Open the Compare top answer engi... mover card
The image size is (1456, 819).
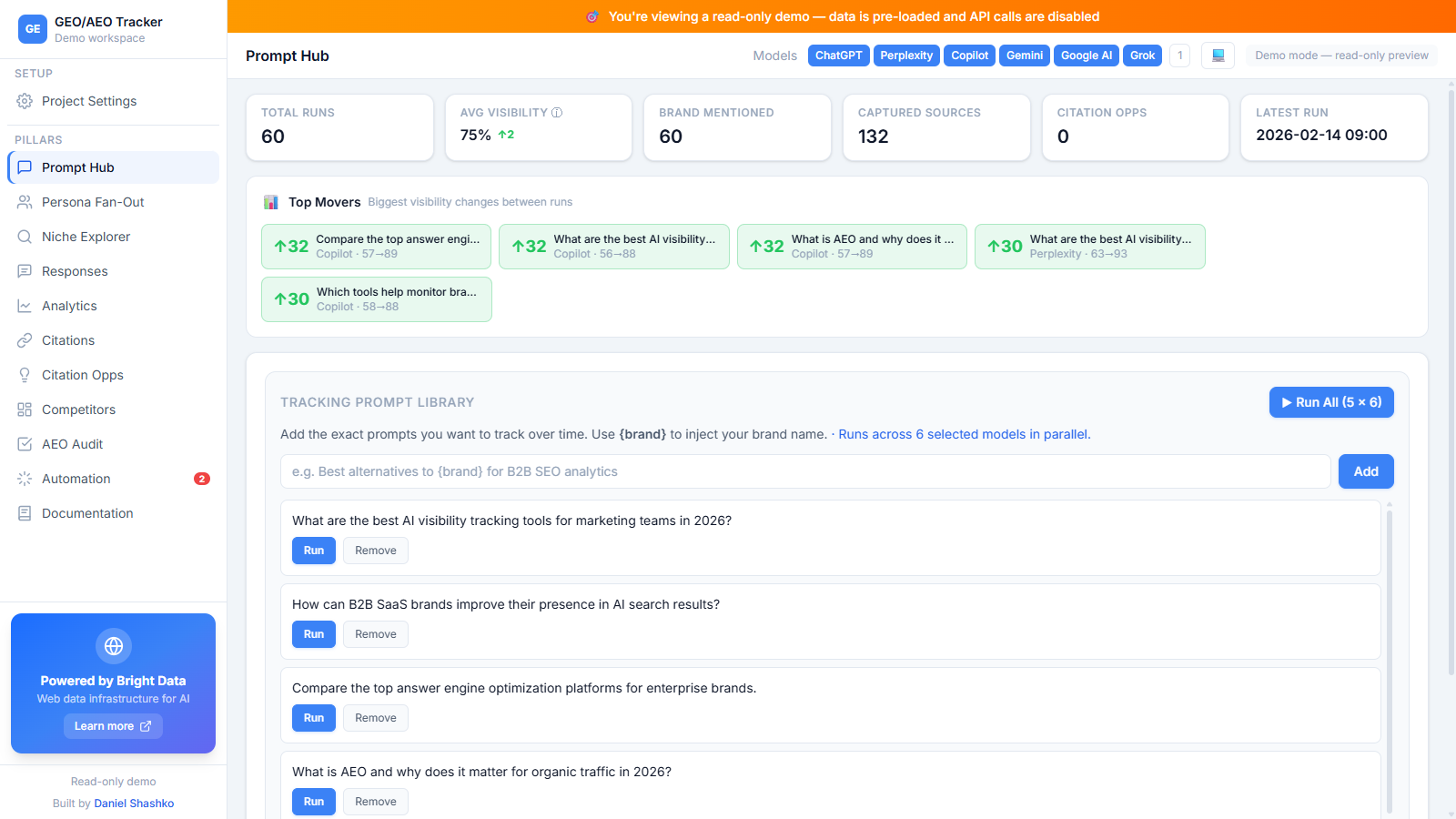pos(376,247)
